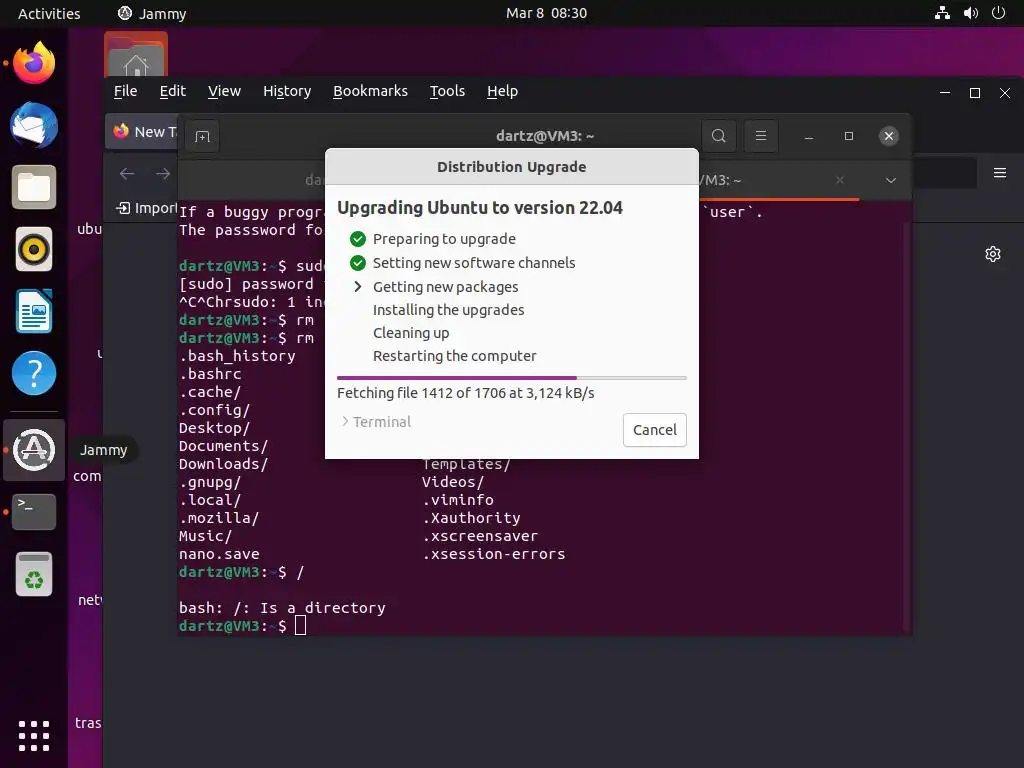This screenshot has width=1024, height=768.
Task: Click .xsession-errors in terminal output
Action: pos(494,554)
